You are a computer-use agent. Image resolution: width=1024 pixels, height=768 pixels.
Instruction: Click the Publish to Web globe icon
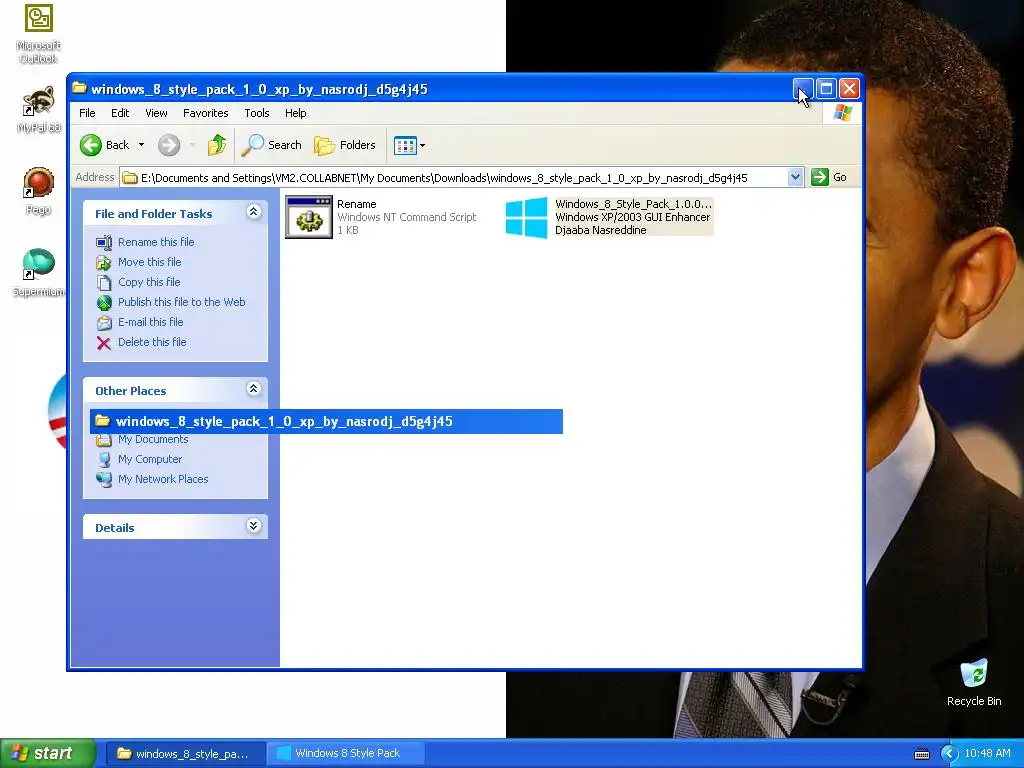pyautogui.click(x=104, y=302)
